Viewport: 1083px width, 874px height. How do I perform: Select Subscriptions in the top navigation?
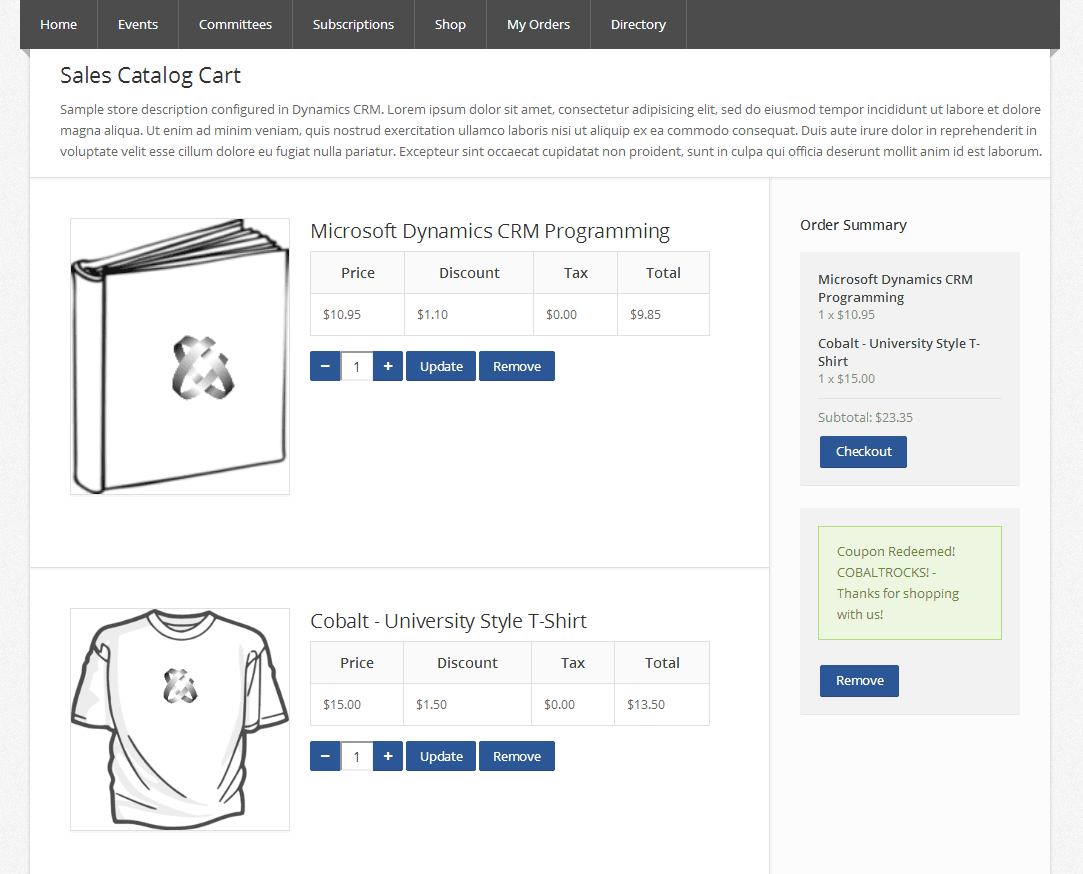(x=353, y=24)
